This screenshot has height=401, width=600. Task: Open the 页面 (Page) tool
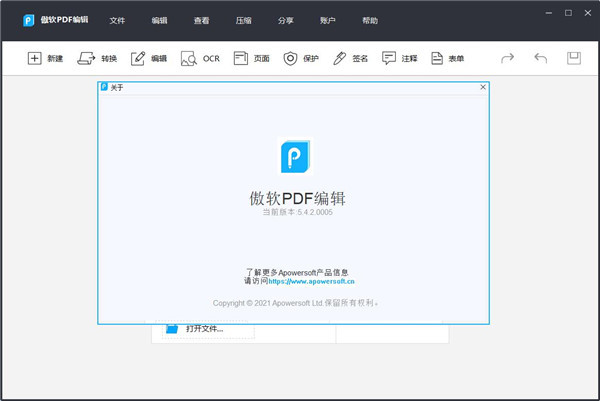(251, 59)
